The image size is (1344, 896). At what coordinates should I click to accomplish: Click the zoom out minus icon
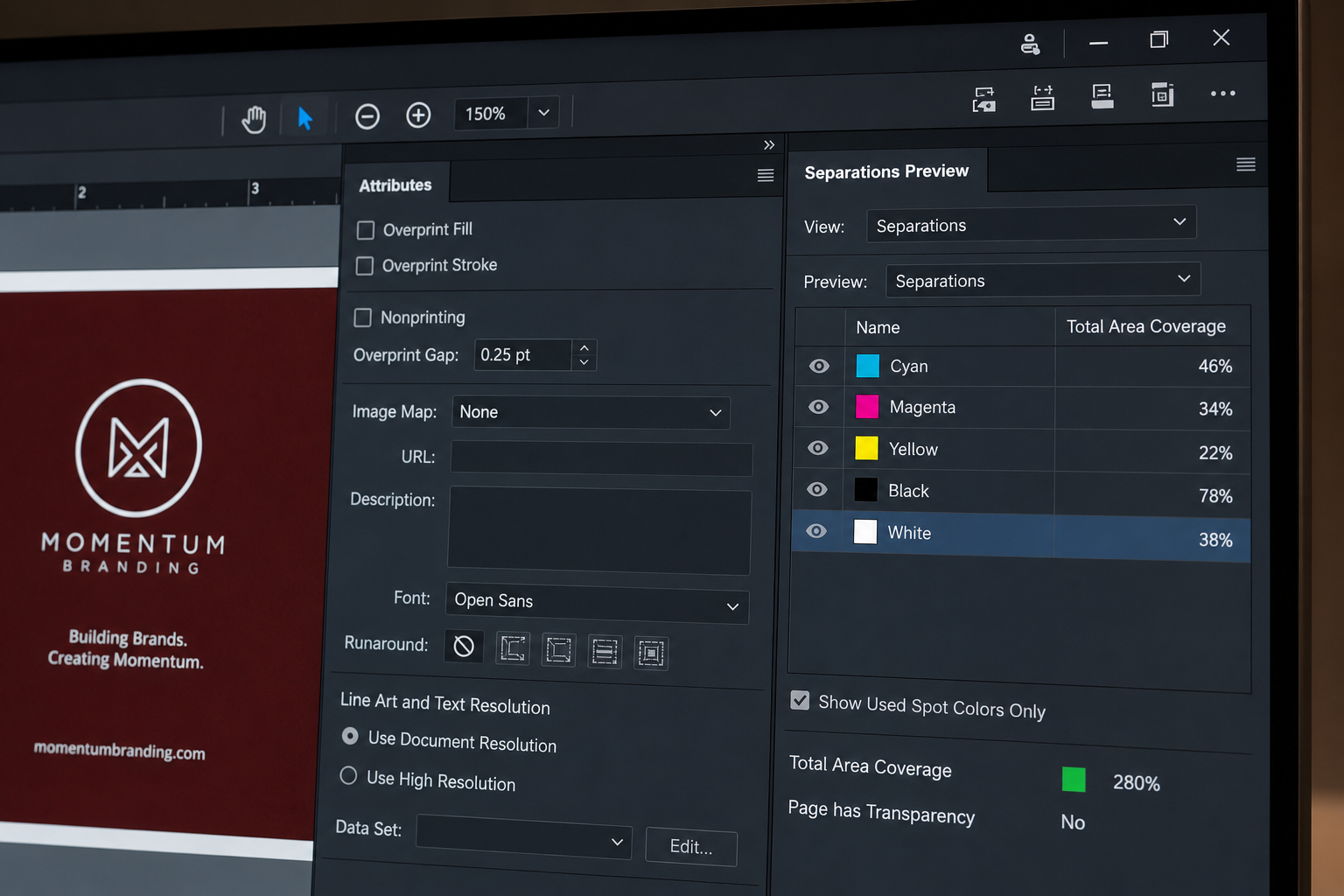click(367, 116)
